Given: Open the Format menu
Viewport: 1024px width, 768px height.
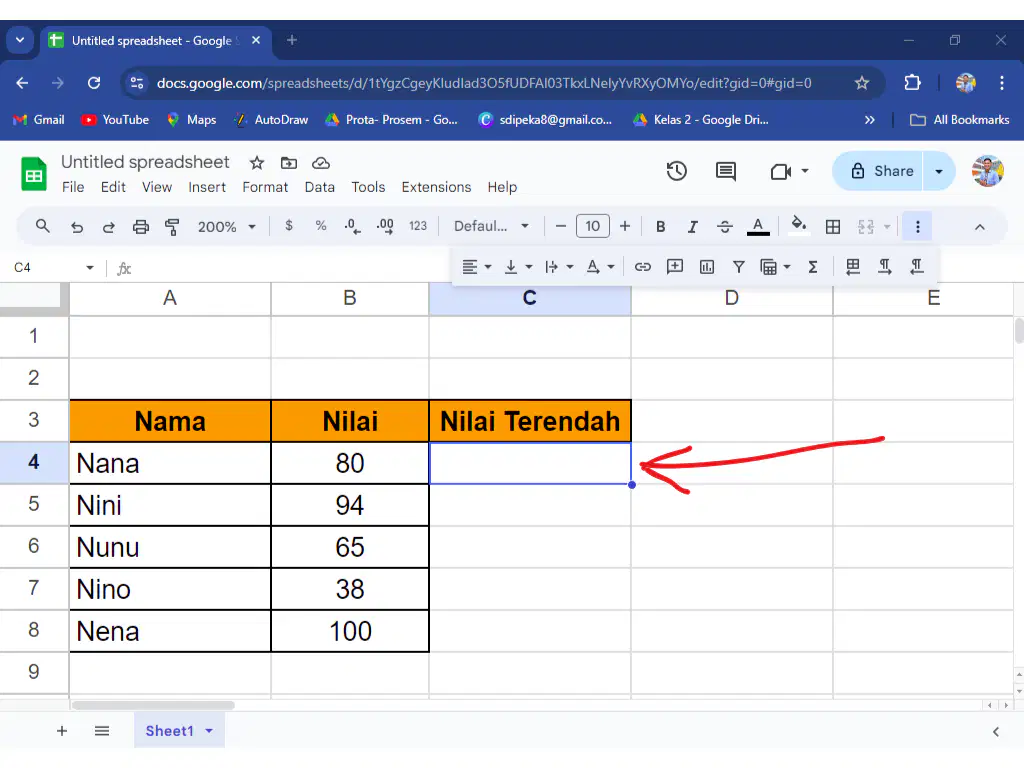Looking at the screenshot, I should pyautogui.click(x=264, y=187).
